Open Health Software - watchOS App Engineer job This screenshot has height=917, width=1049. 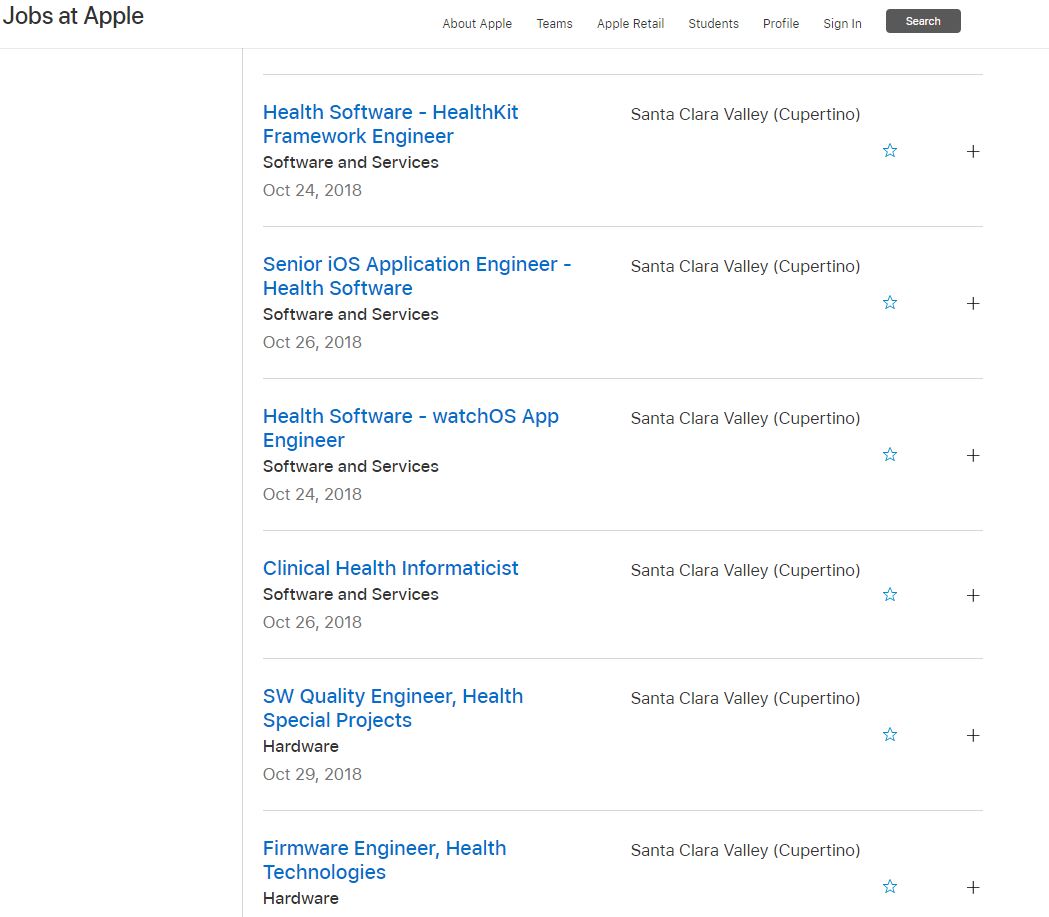pos(411,427)
